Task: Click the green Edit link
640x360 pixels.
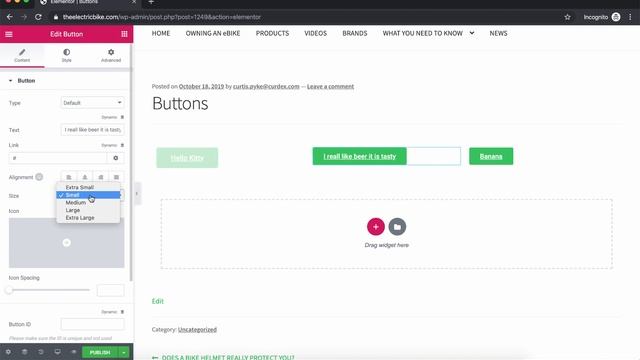Action: click(158, 301)
